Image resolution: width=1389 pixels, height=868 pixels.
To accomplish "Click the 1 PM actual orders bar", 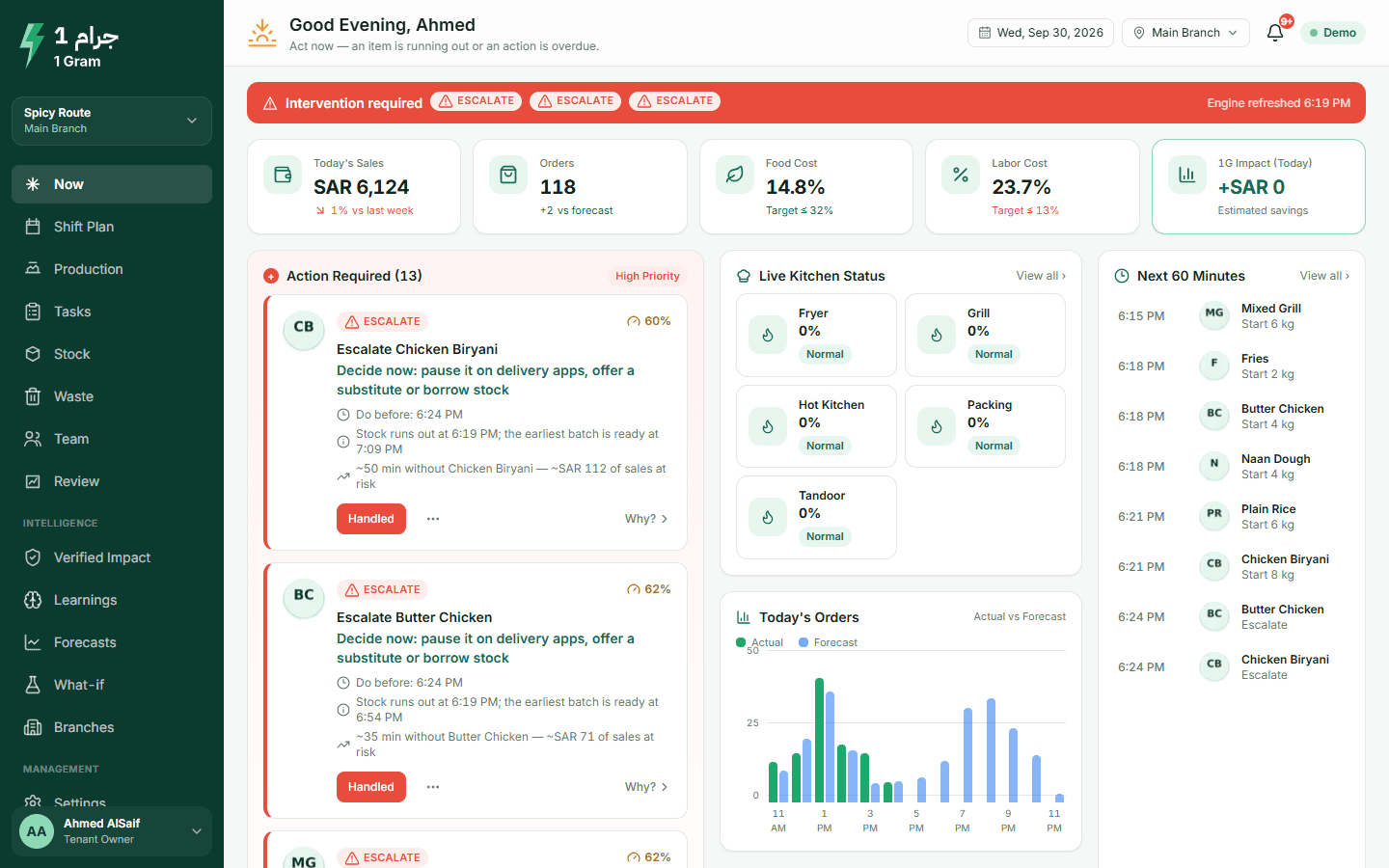I will coord(820,740).
